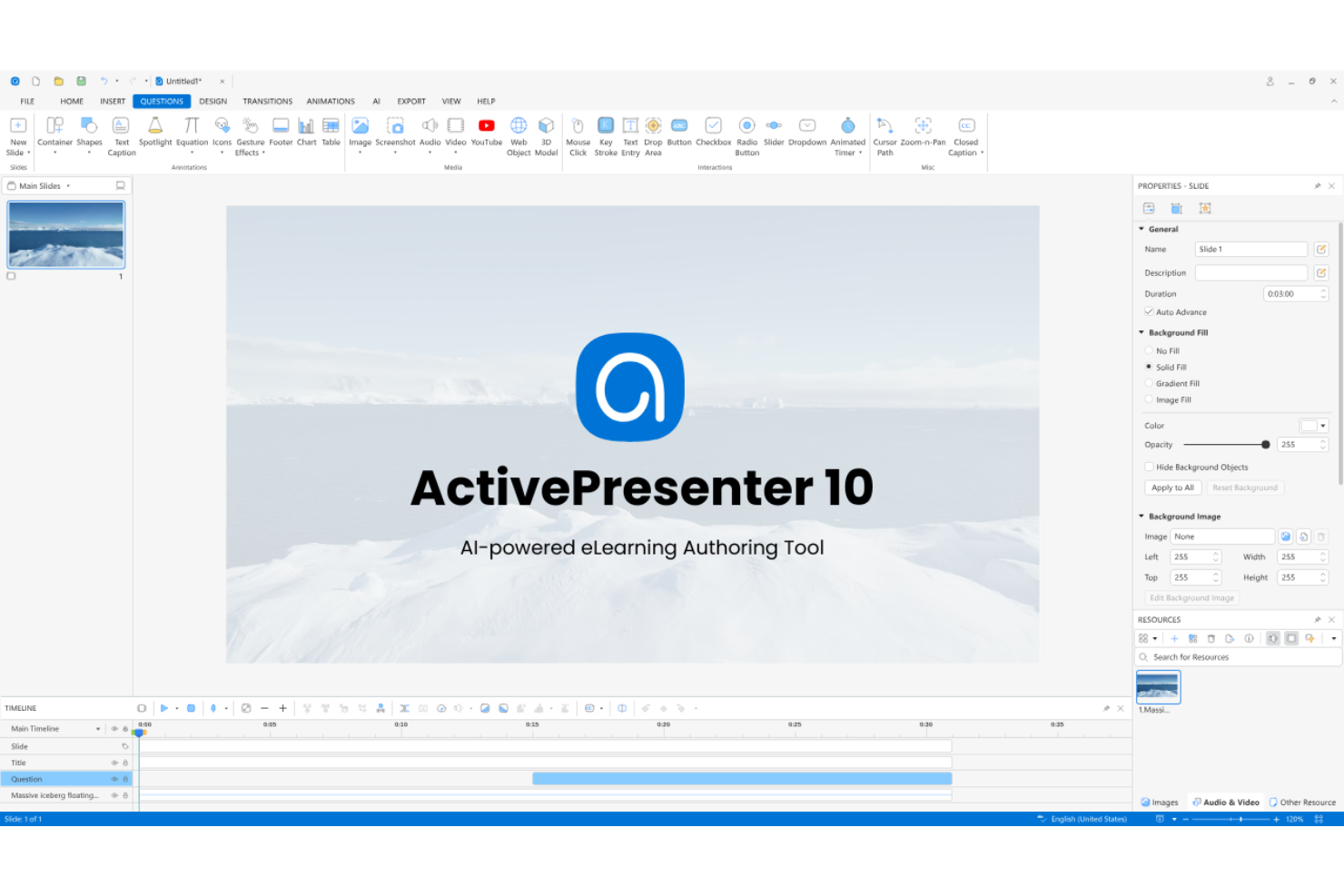Viewport: 1344px width, 896px height.
Task: Insert an Equation
Action: tap(192, 132)
